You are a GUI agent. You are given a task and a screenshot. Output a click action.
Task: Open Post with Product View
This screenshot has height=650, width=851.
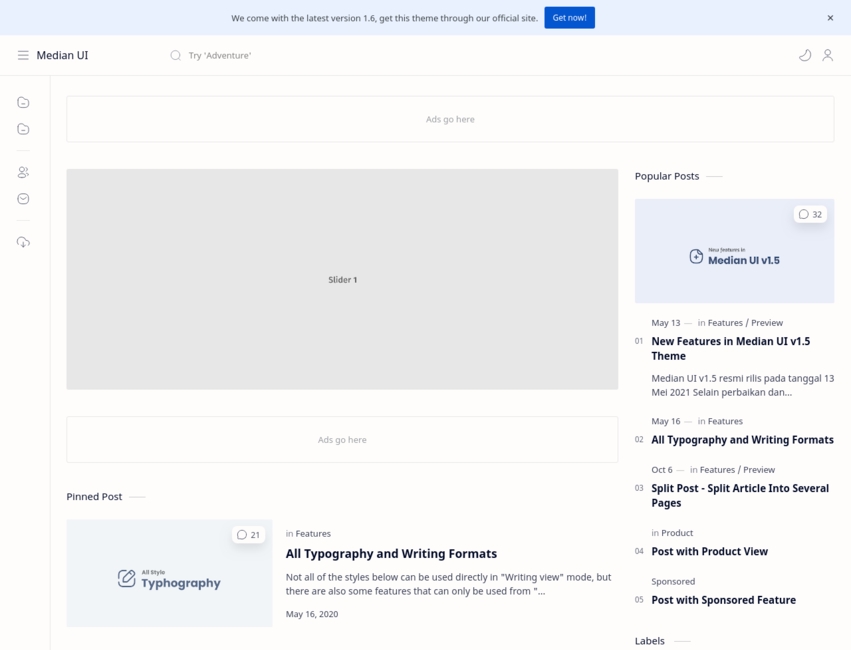(x=709, y=552)
